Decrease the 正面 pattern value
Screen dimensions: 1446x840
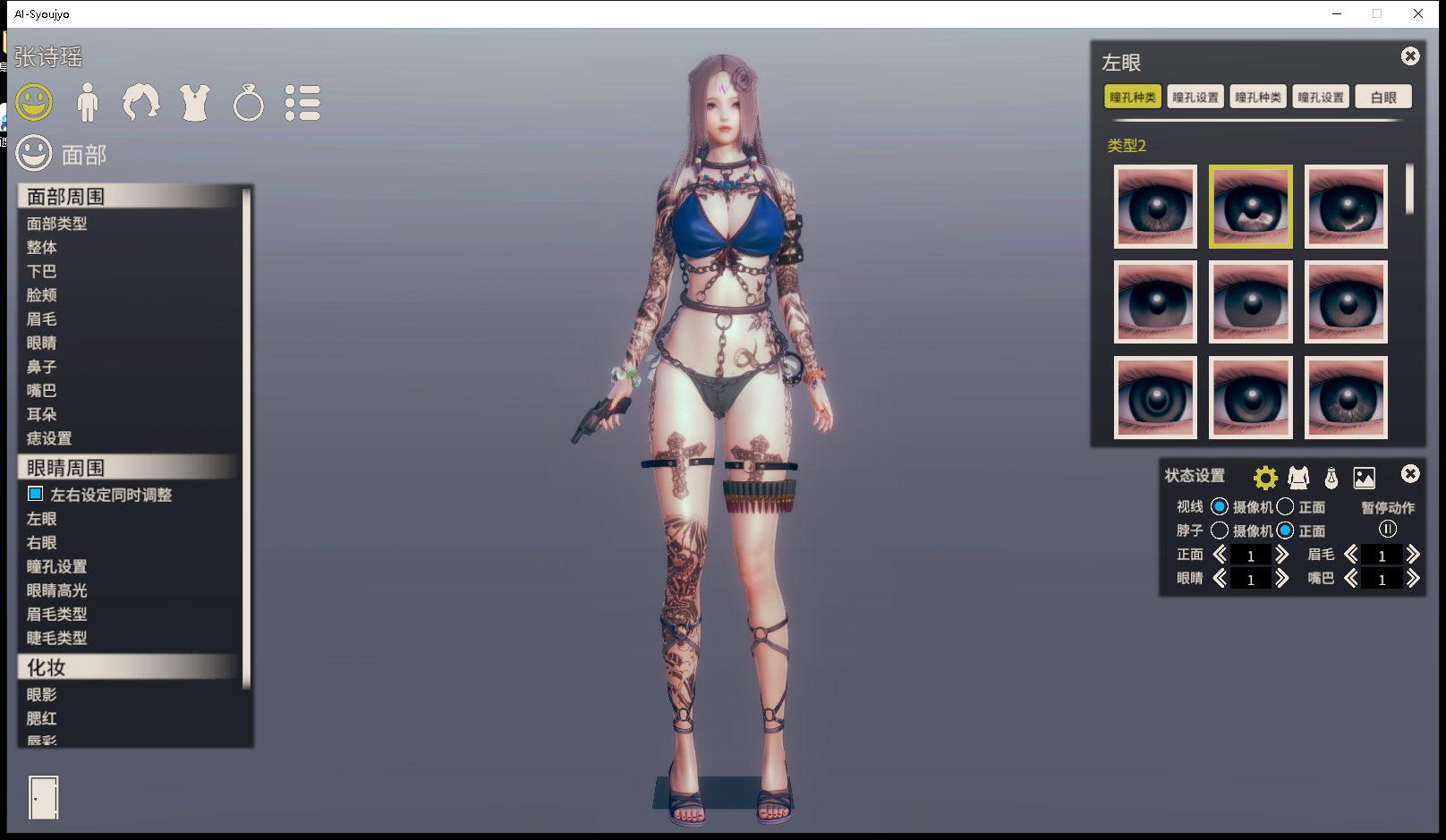tap(1220, 555)
